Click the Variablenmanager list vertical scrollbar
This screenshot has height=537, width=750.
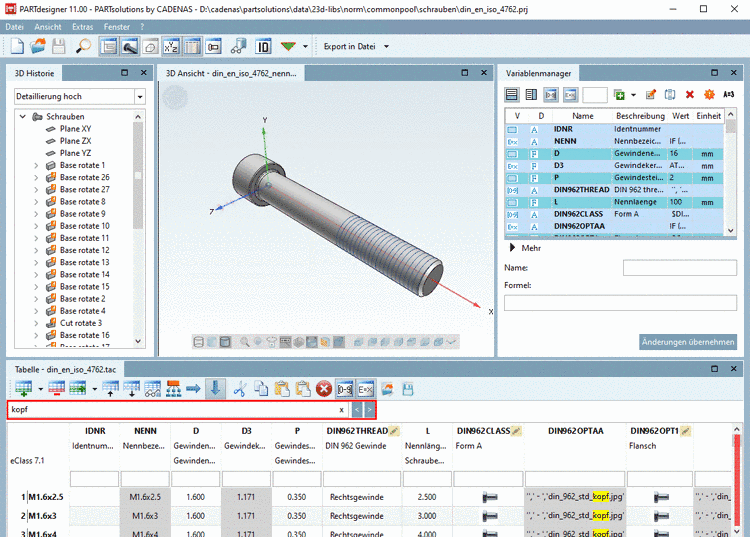coord(730,172)
